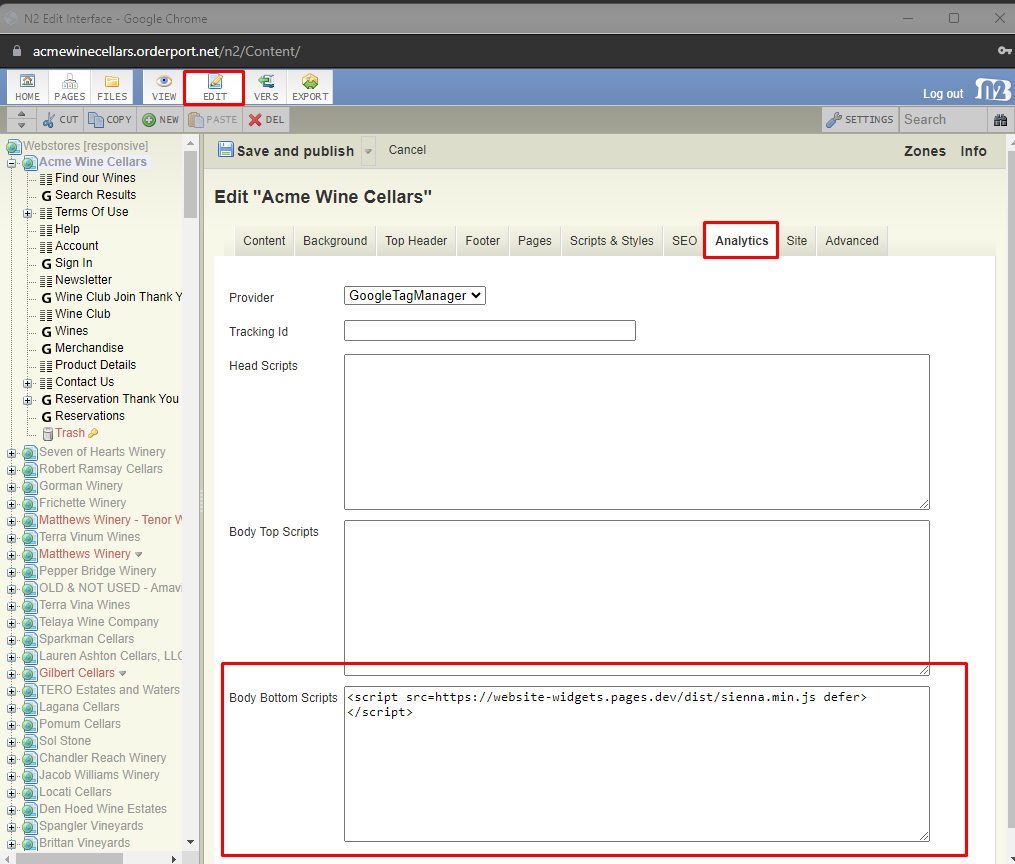Click the Log out link
The width and height of the screenshot is (1015, 864).
coord(942,94)
